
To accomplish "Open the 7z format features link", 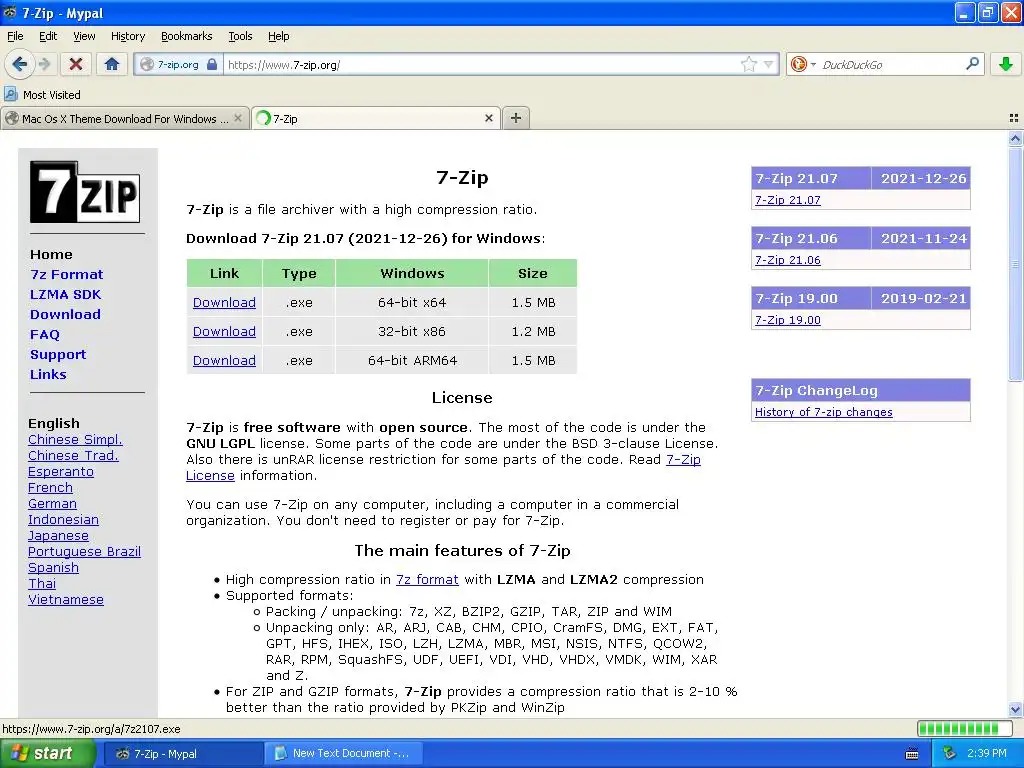I will tap(427, 579).
